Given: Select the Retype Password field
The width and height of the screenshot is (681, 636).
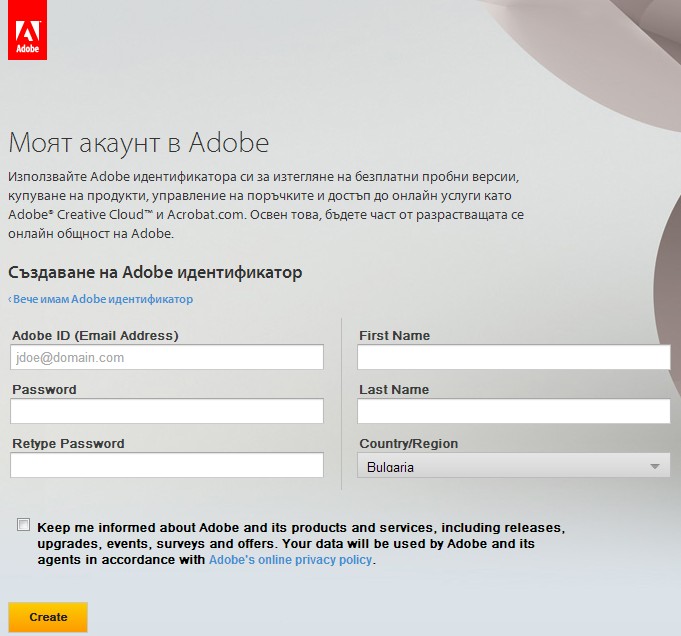Looking at the screenshot, I should point(167,465).
